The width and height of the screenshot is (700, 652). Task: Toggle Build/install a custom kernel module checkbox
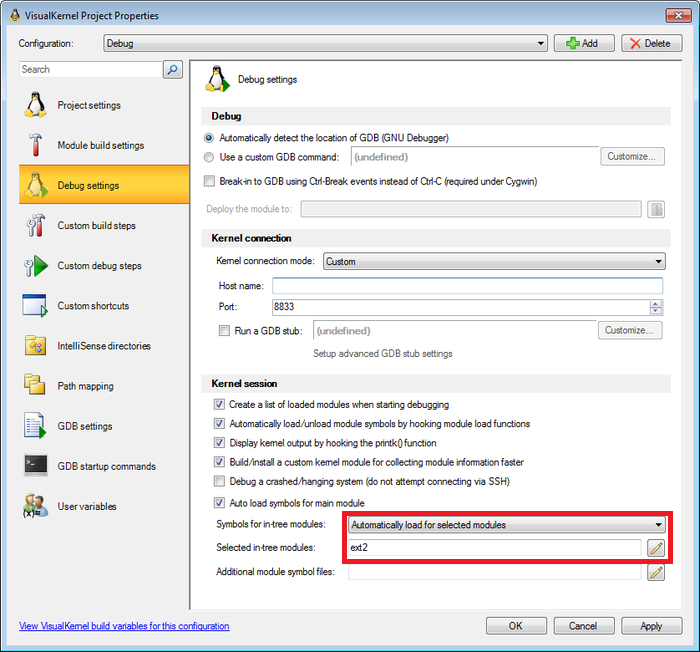(219, 462)
